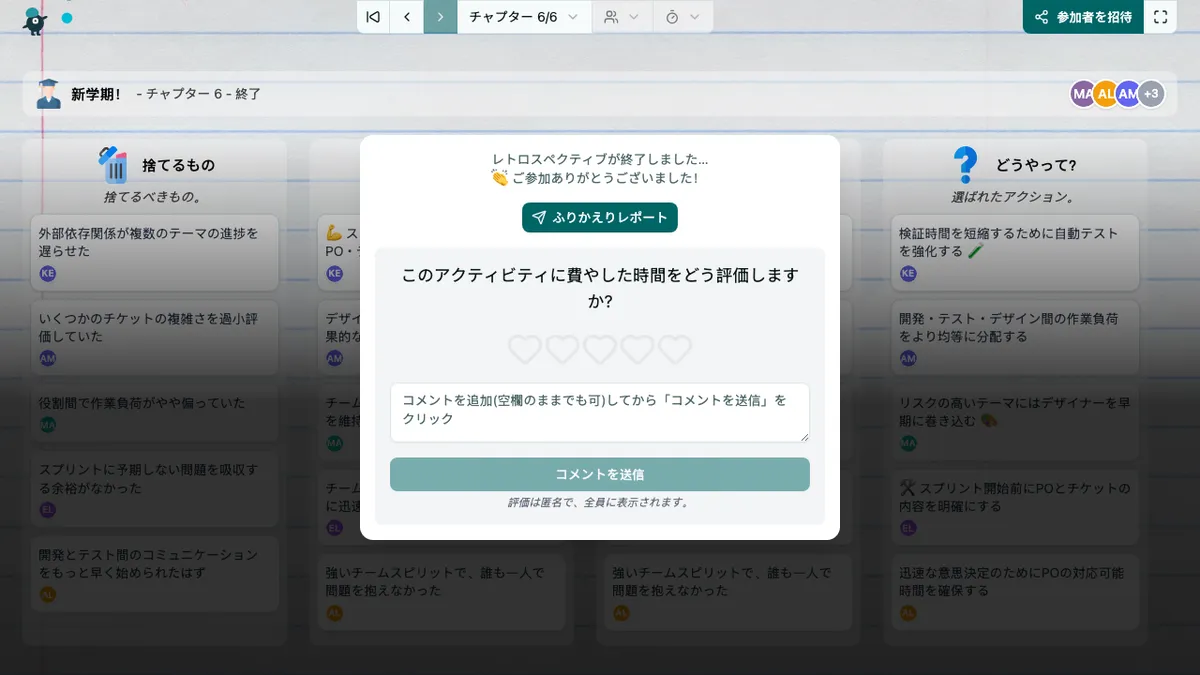Give five hearts by clicking the last heart
This screenshot has width=1200, height=675.
[x=675, y=350]
